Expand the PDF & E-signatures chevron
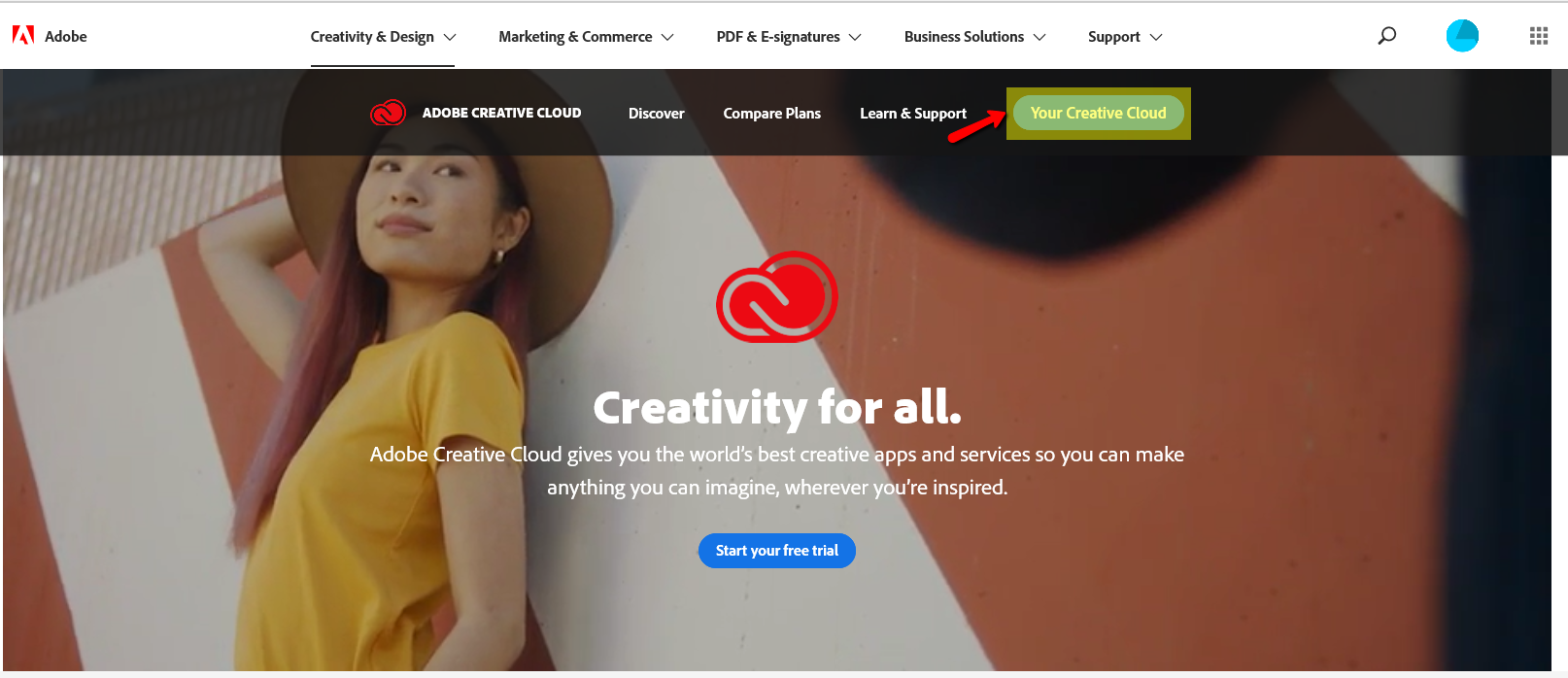1568x678 pixels. coord(855,37)
